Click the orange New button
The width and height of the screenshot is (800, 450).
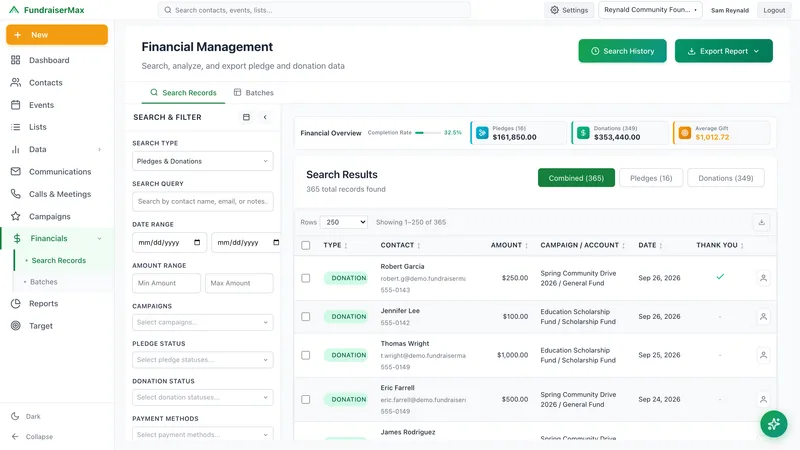pos(57,35)
